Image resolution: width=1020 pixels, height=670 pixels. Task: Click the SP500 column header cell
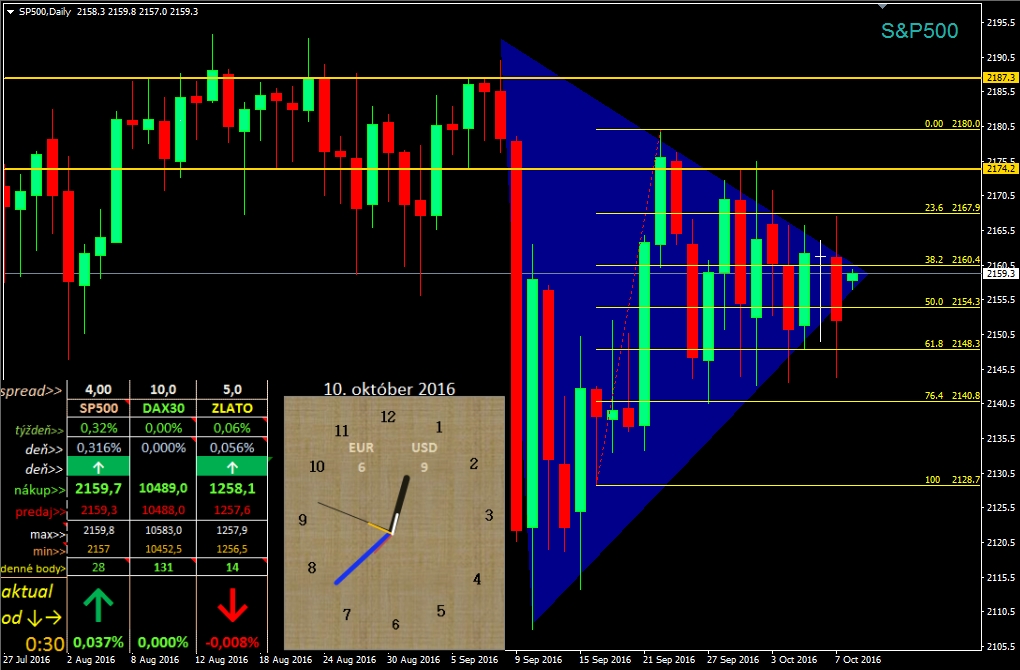tap(98, 409)
